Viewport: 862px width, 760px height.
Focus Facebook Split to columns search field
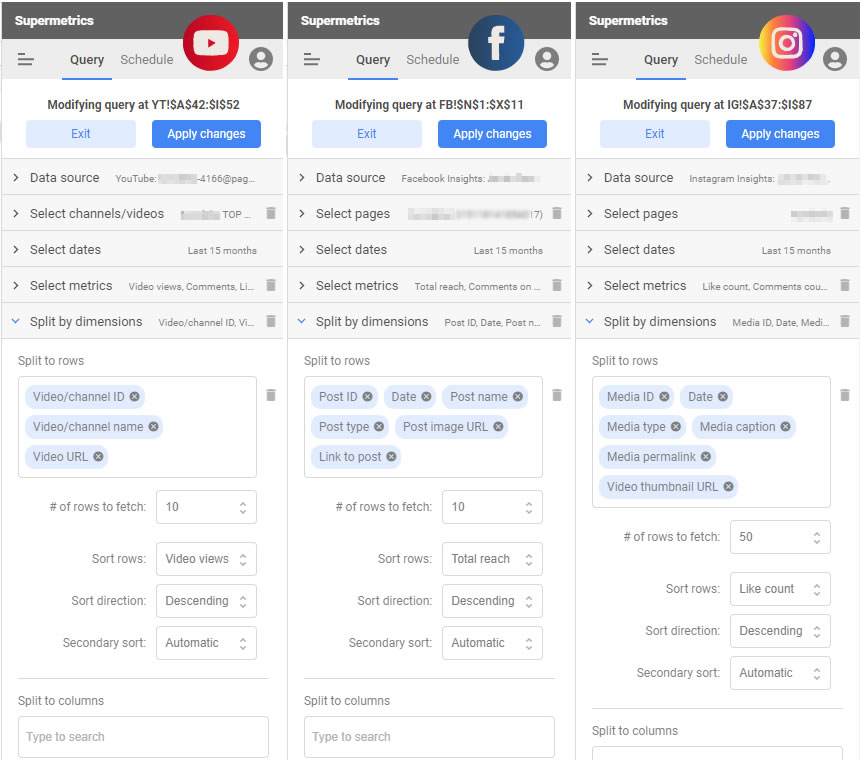click(429, 737)
